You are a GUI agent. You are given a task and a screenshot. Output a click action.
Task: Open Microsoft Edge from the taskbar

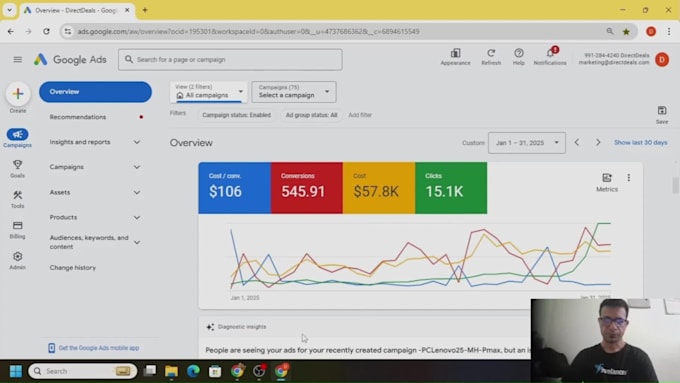point(193,371)
